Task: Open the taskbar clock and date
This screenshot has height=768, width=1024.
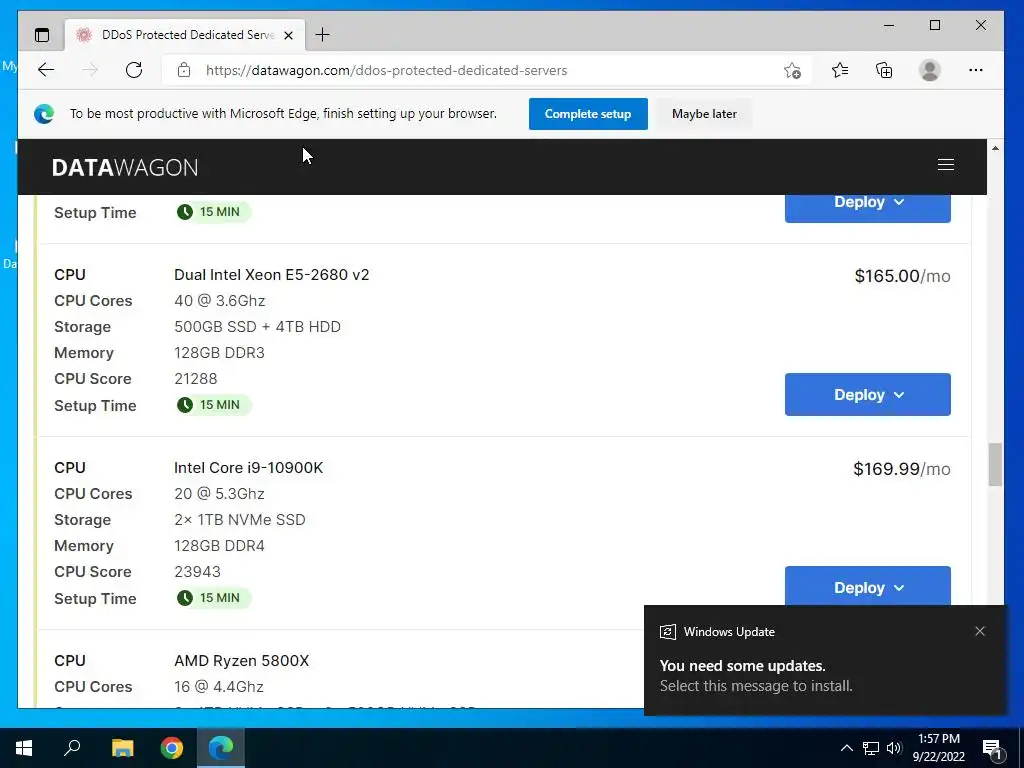Action: pos(938,748)
